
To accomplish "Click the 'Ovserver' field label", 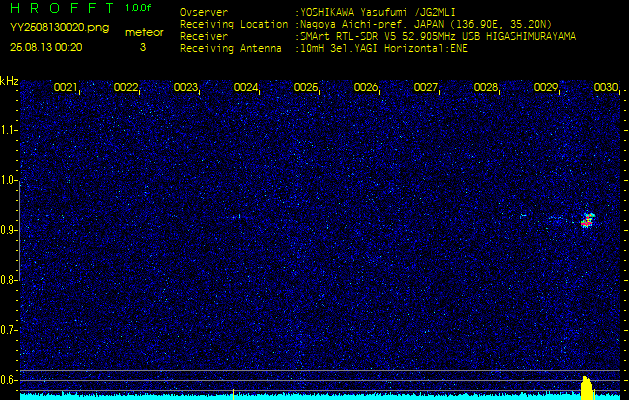I will tap(204, 13).
